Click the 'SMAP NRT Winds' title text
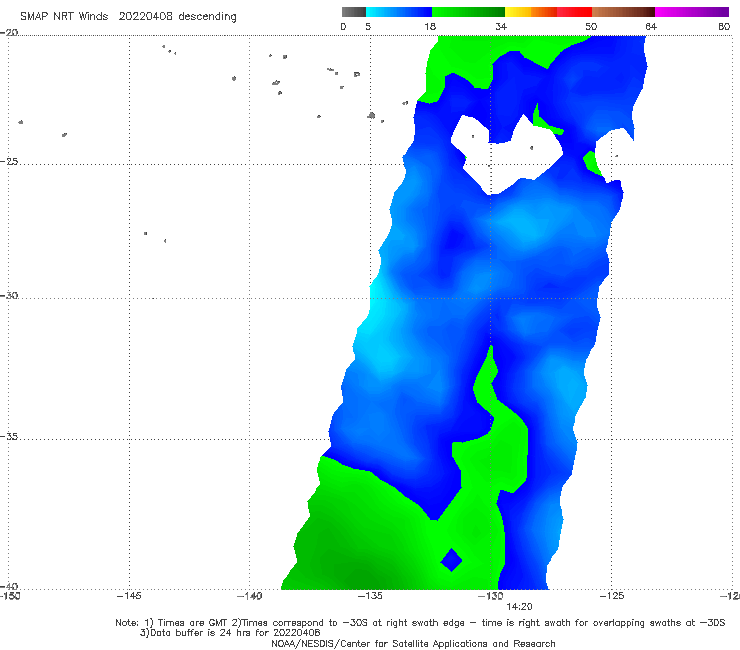Image resolution: width=740 pixels, height=650 pixels. pyautogui.click(x=64, y=17)
